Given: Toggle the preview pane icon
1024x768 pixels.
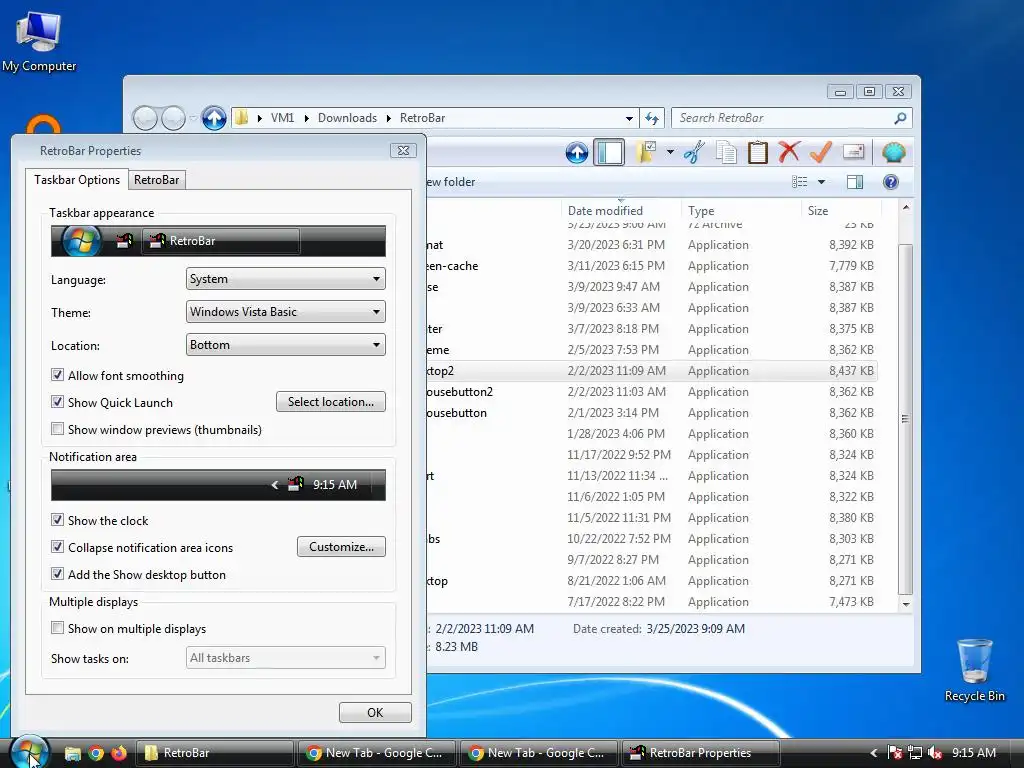Looking at the screenshot, I should 855,182.
